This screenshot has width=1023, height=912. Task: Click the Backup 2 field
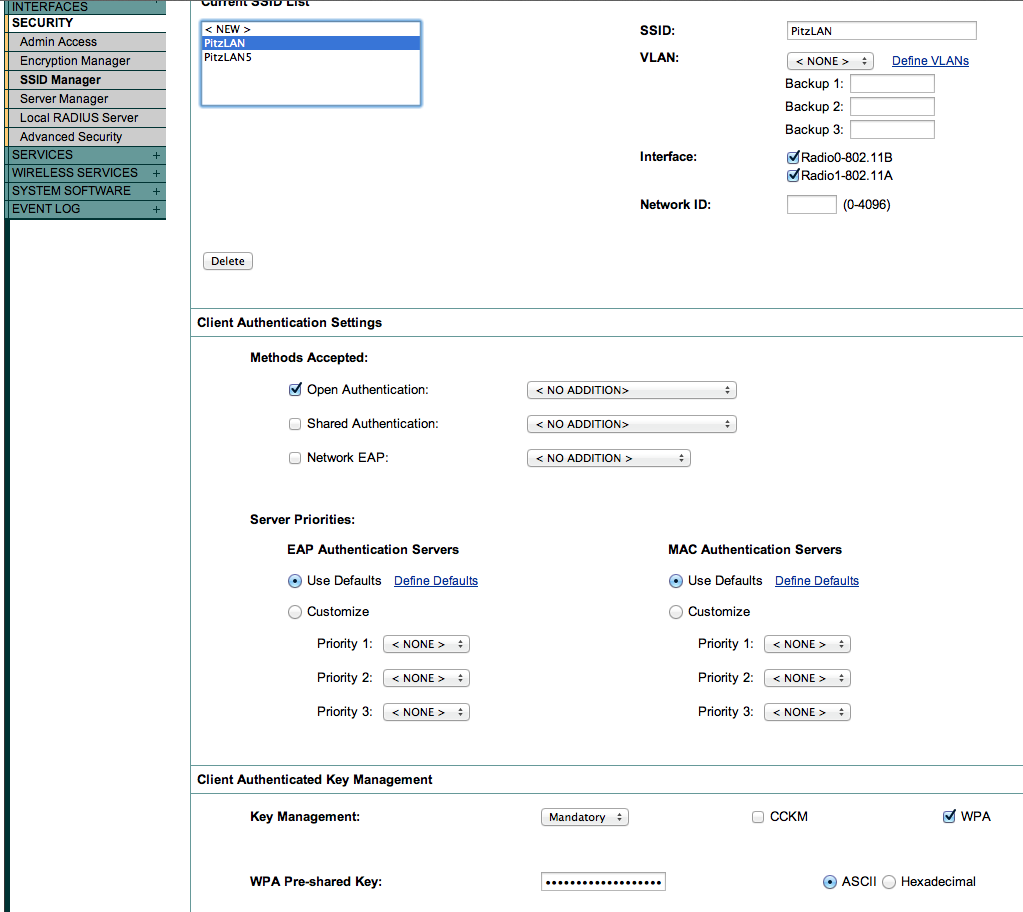tap(892, 106)
